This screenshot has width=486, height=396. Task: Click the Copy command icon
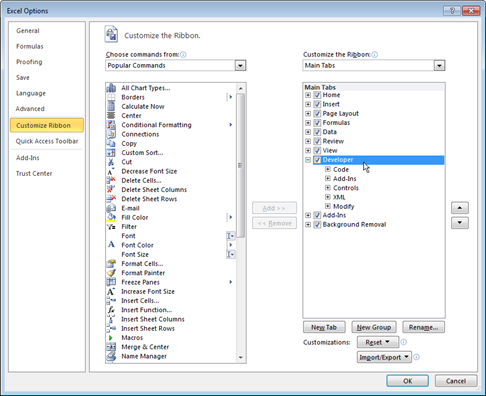[111, 143]
